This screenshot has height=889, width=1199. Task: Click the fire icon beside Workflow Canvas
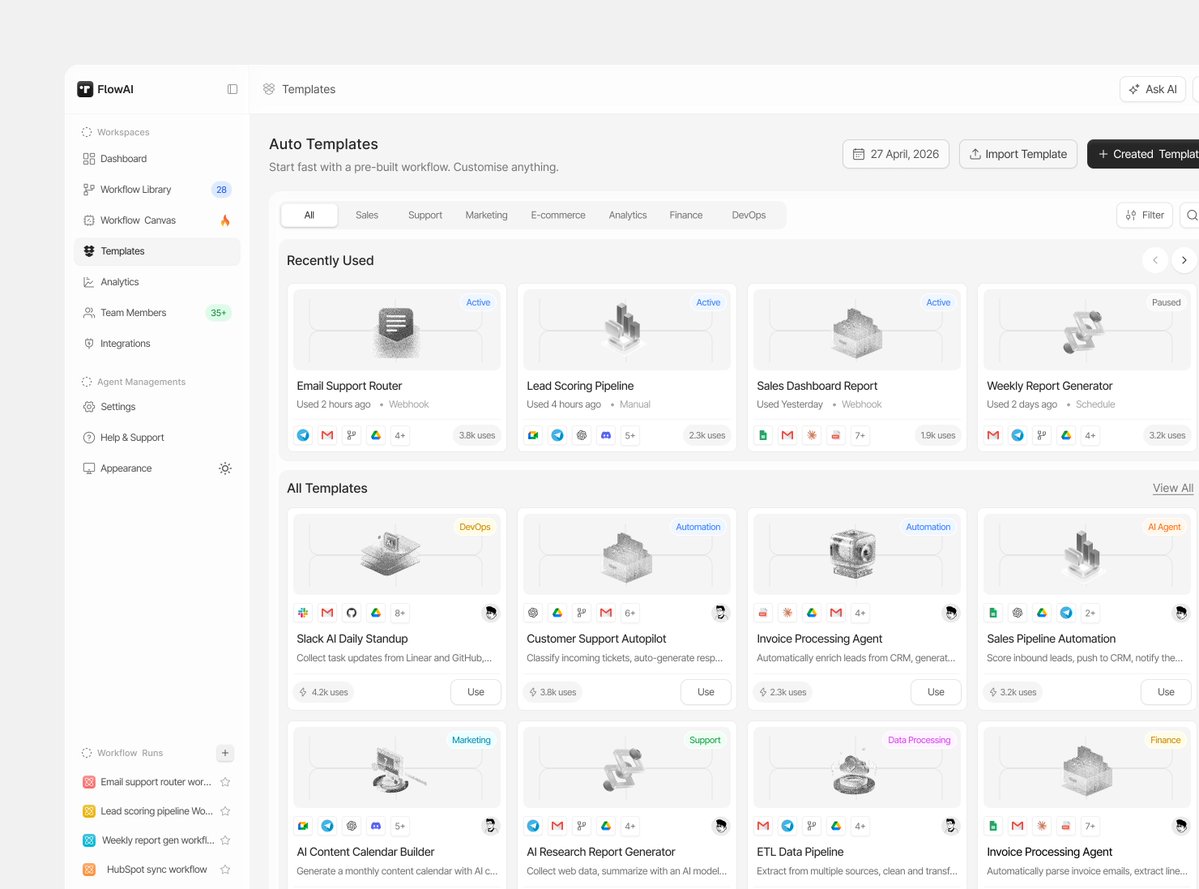point(225,220)
